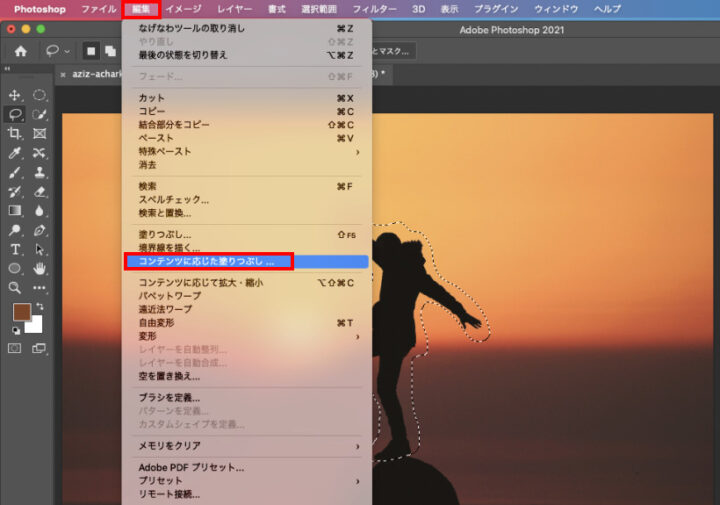
Task: Choose 最後の状態を切り替え menu item
Action: point(247,55)
